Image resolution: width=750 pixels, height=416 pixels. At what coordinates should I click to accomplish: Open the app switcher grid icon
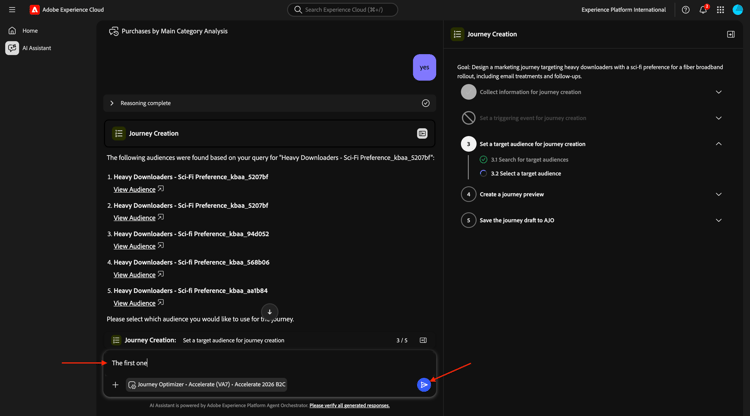click(720, 10)
